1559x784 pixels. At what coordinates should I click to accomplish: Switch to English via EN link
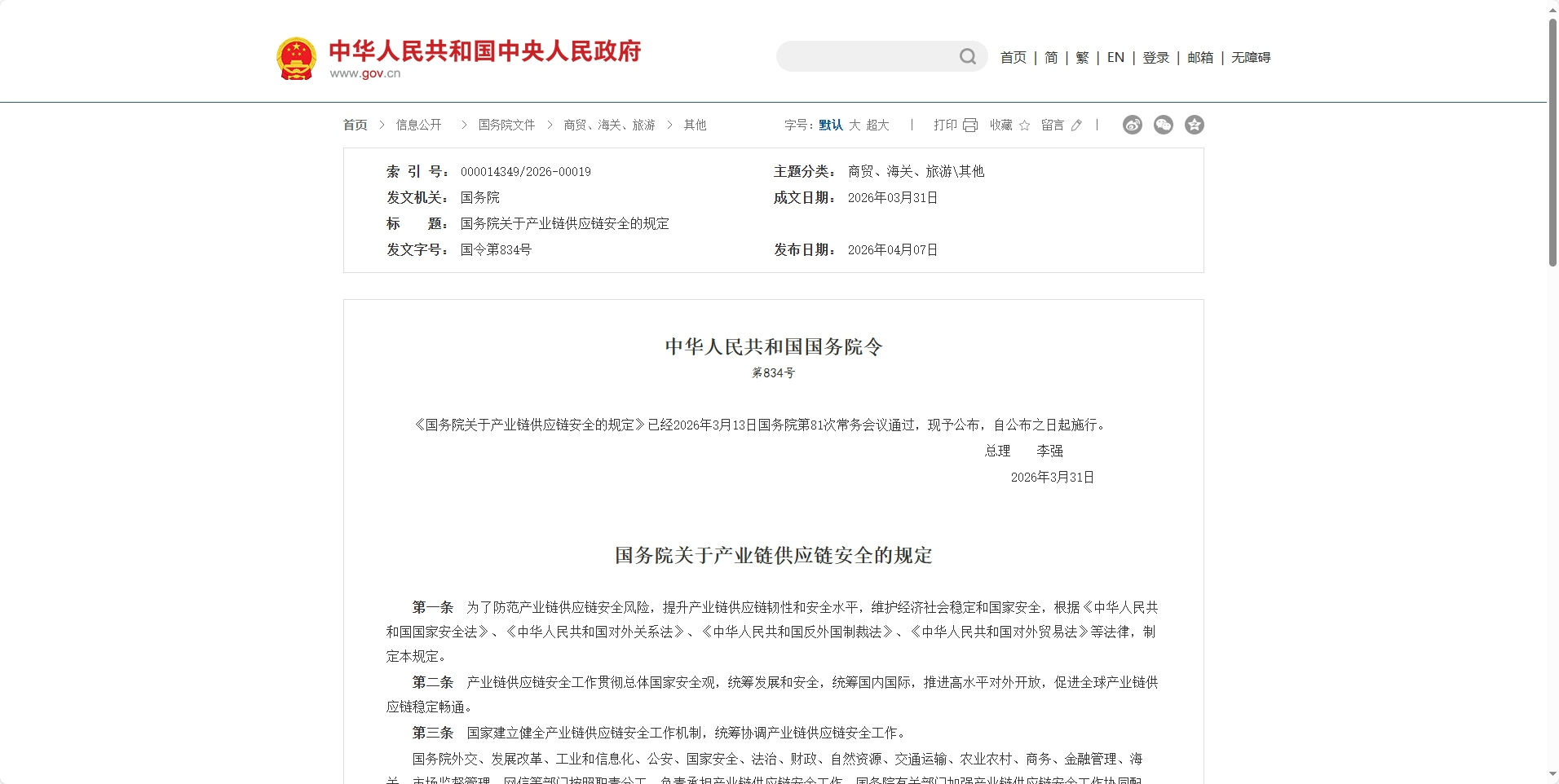tap(1115, 57)
